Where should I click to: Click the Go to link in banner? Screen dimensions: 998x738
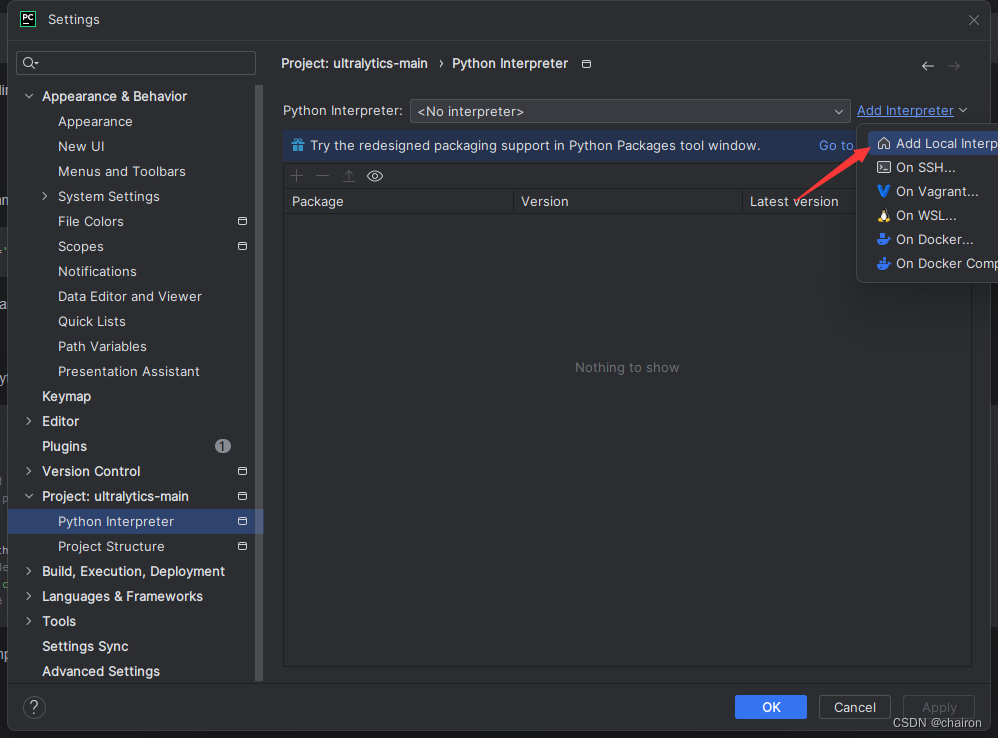point(836,145)
